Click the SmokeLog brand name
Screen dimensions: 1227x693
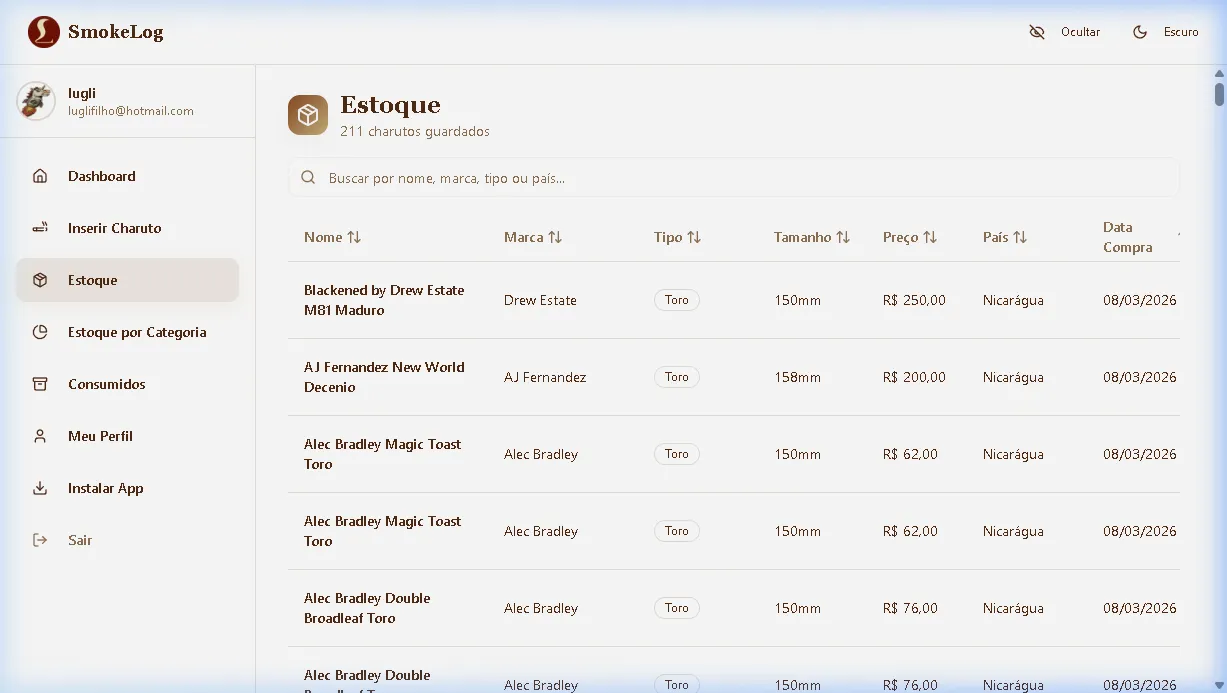[x=115, y=32]
